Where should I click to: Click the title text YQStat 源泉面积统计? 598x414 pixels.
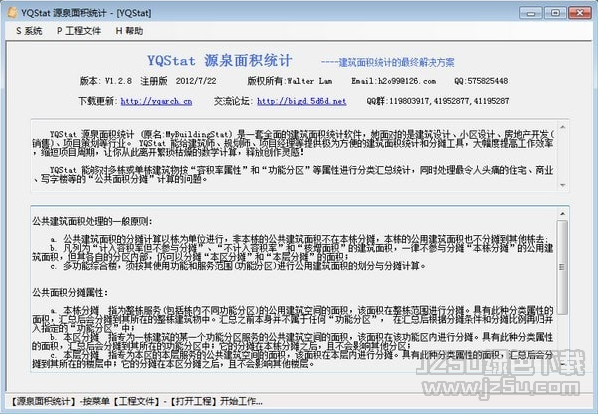click(220, 61)
